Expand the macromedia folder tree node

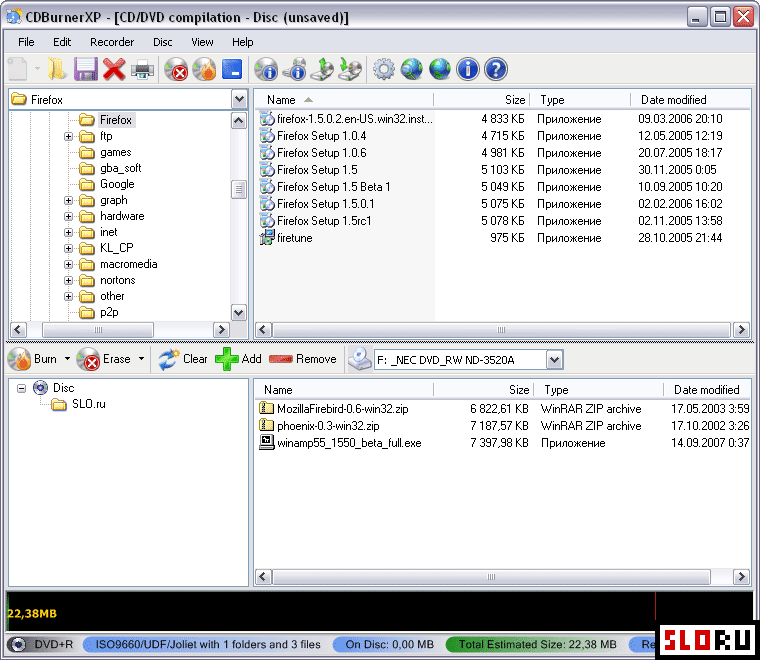point(68,264)
